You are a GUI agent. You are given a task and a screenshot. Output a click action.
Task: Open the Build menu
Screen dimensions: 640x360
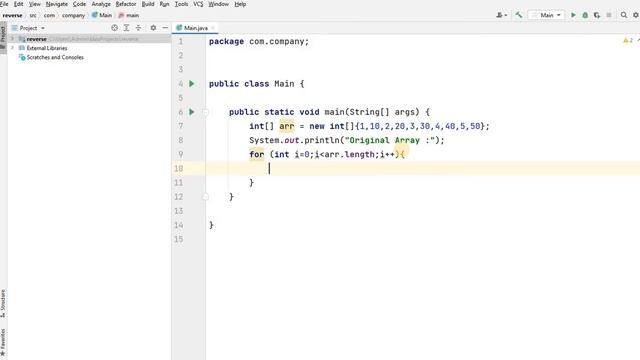tap(148, 4)
